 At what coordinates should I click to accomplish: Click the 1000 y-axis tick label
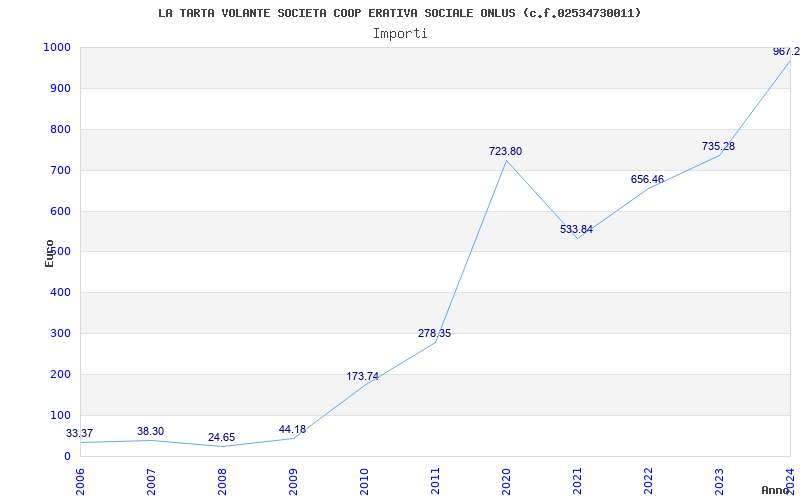pos(57,48)
